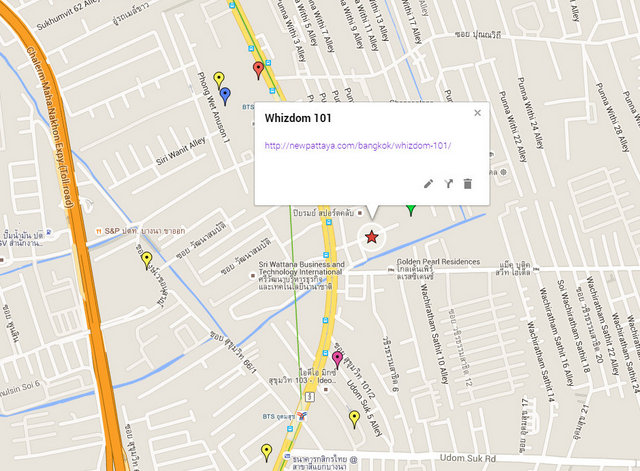Click the Golden Pearl Residences label
Image resolution: width=640 pixels, height=471 pixels.
(x=438, y=262)
